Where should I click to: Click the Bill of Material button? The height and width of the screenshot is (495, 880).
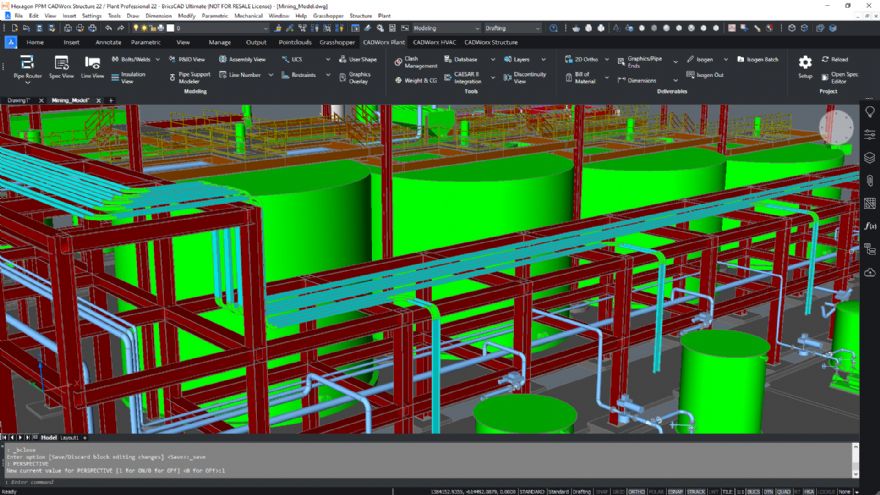(580, 78)
